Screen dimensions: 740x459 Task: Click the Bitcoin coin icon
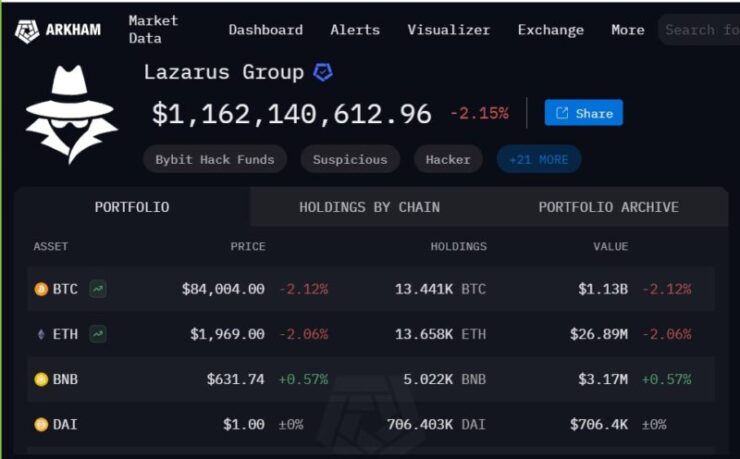[41, 289]
